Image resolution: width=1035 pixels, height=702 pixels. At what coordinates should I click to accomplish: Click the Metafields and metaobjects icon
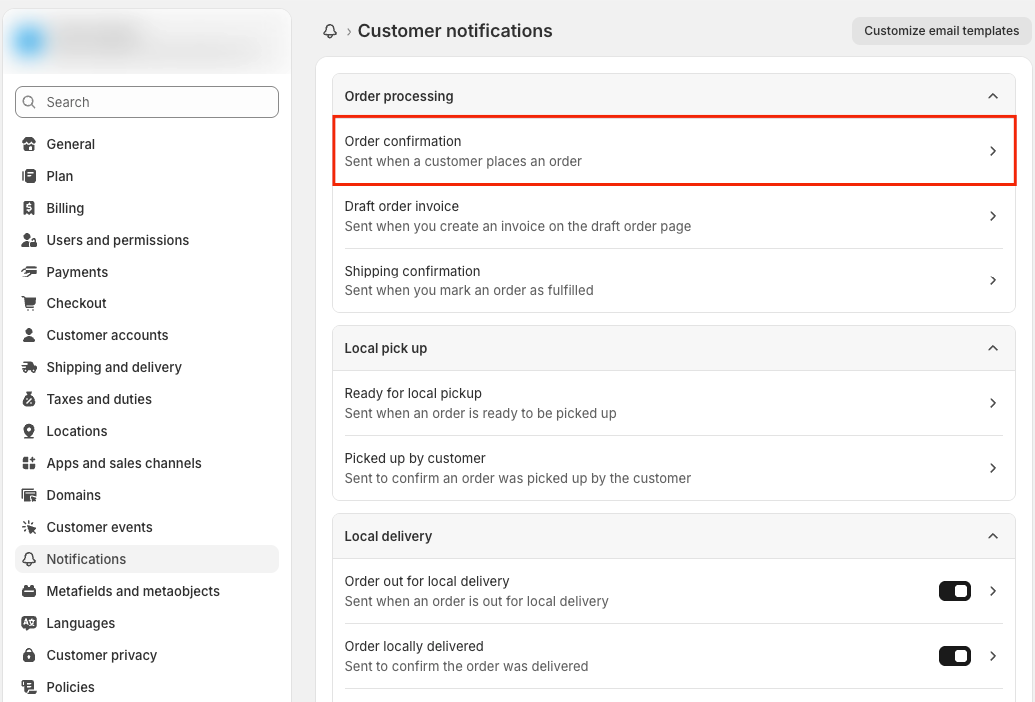pos(29,591)
